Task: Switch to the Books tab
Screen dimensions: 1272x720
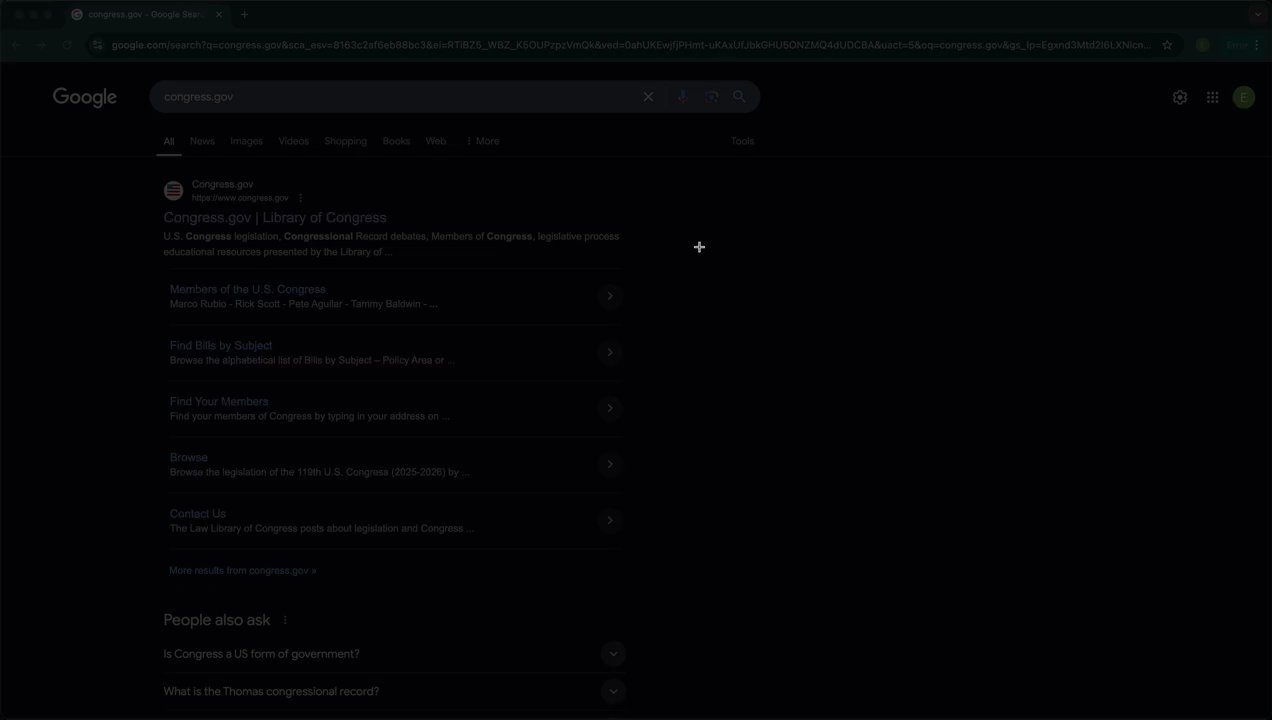Action: (x=396, y=141)
